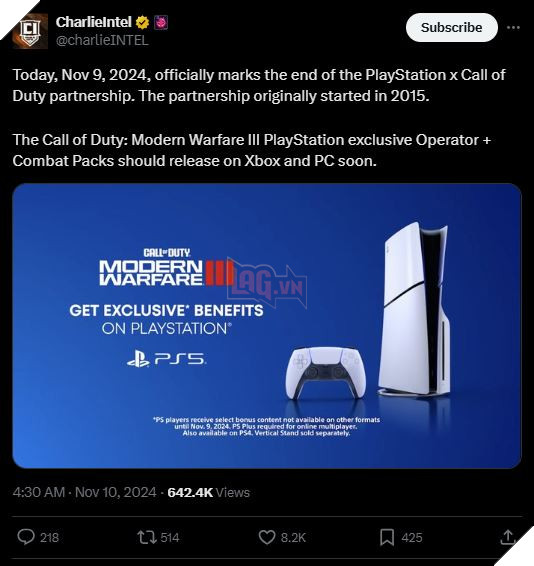Open the @charlieINTEL handle link

tap(102, 40)
